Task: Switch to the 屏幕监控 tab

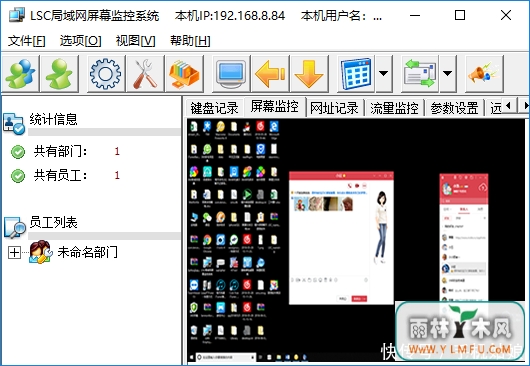Action: pos(274,106)
